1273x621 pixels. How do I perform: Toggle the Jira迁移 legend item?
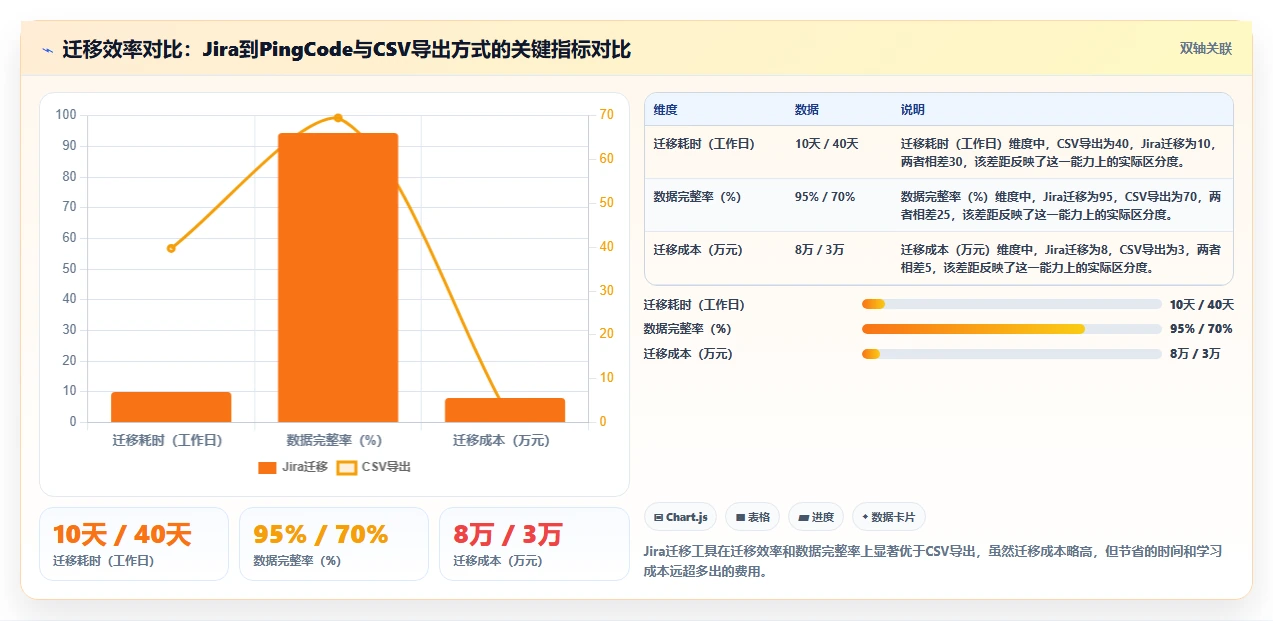point(293,467)
